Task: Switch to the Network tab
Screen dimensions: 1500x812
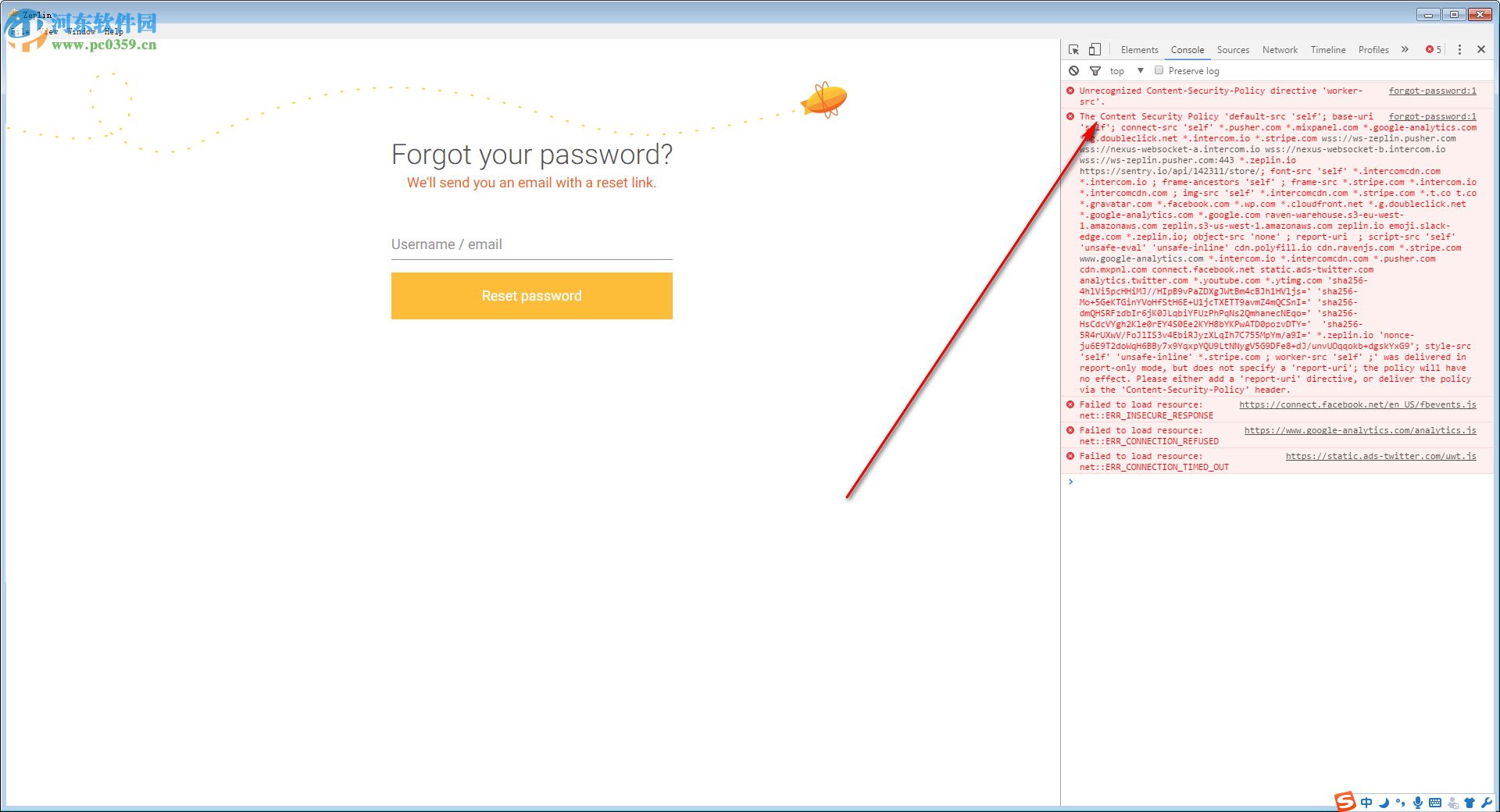Action: tap(1280, 50)
